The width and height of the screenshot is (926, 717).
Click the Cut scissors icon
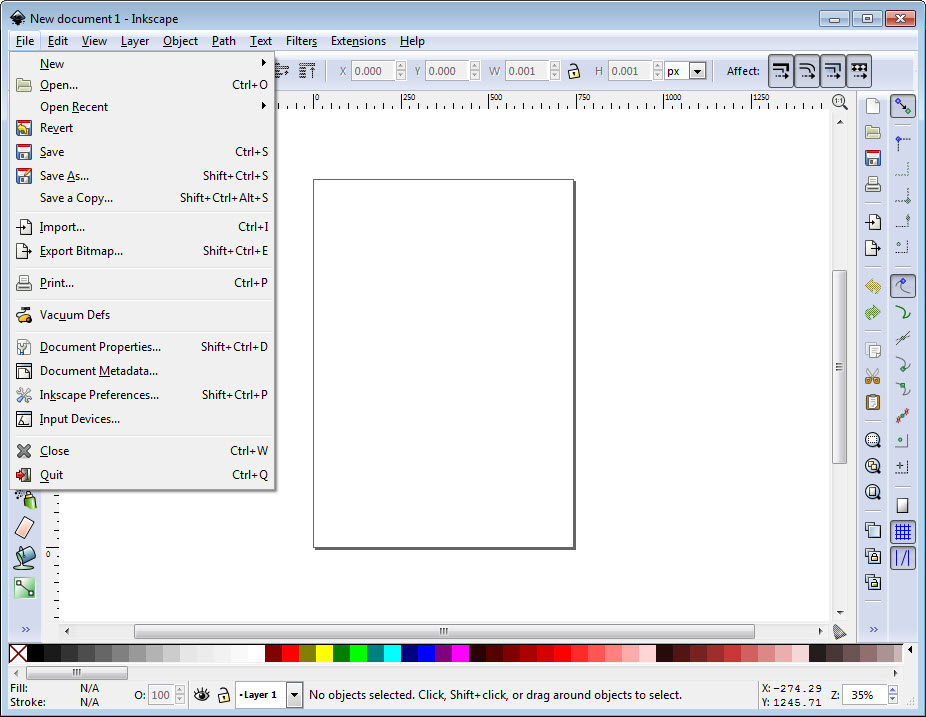click(873, 377)
